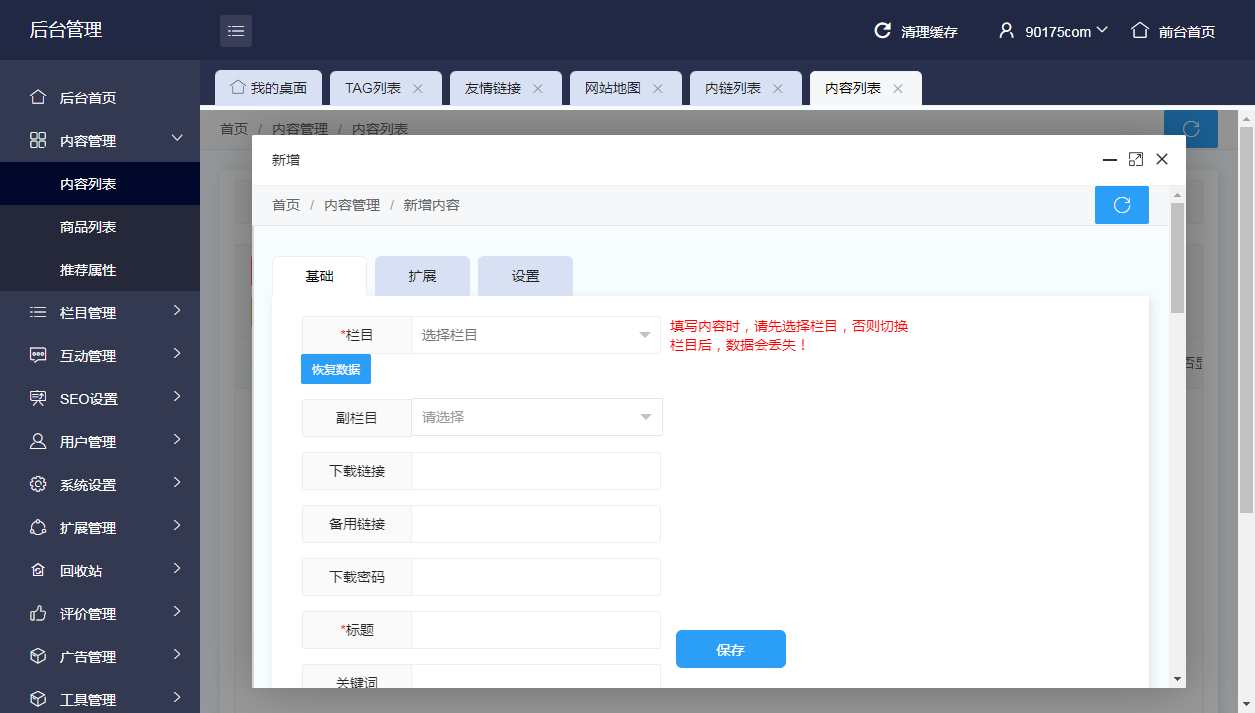
Task: Switch to the 扩展 tab in the dialog
Action: [422, 276]
